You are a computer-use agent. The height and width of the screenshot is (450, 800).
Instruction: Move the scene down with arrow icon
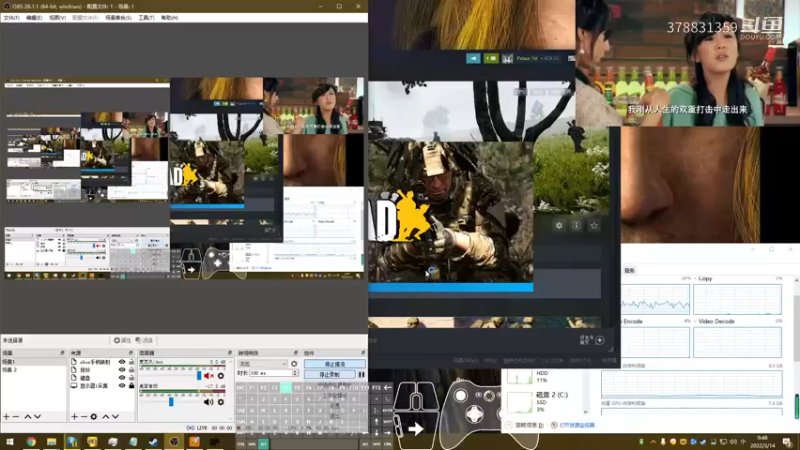[37, 417]
